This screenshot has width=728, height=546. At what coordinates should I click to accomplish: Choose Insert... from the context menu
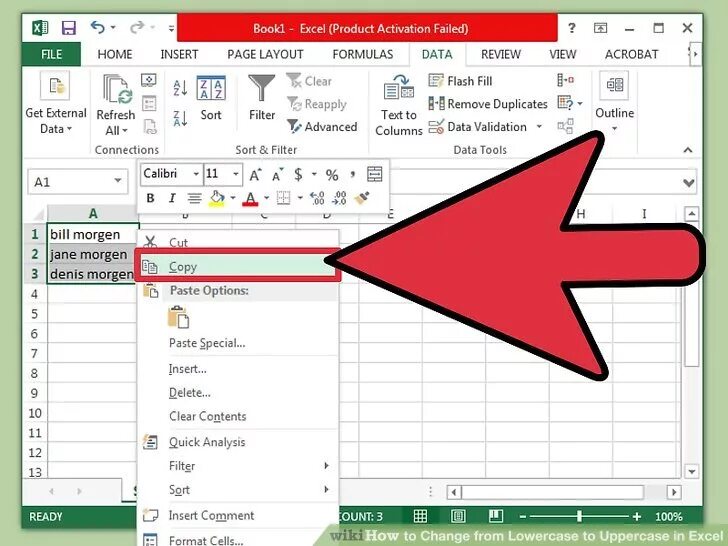(x=188, y=369)
